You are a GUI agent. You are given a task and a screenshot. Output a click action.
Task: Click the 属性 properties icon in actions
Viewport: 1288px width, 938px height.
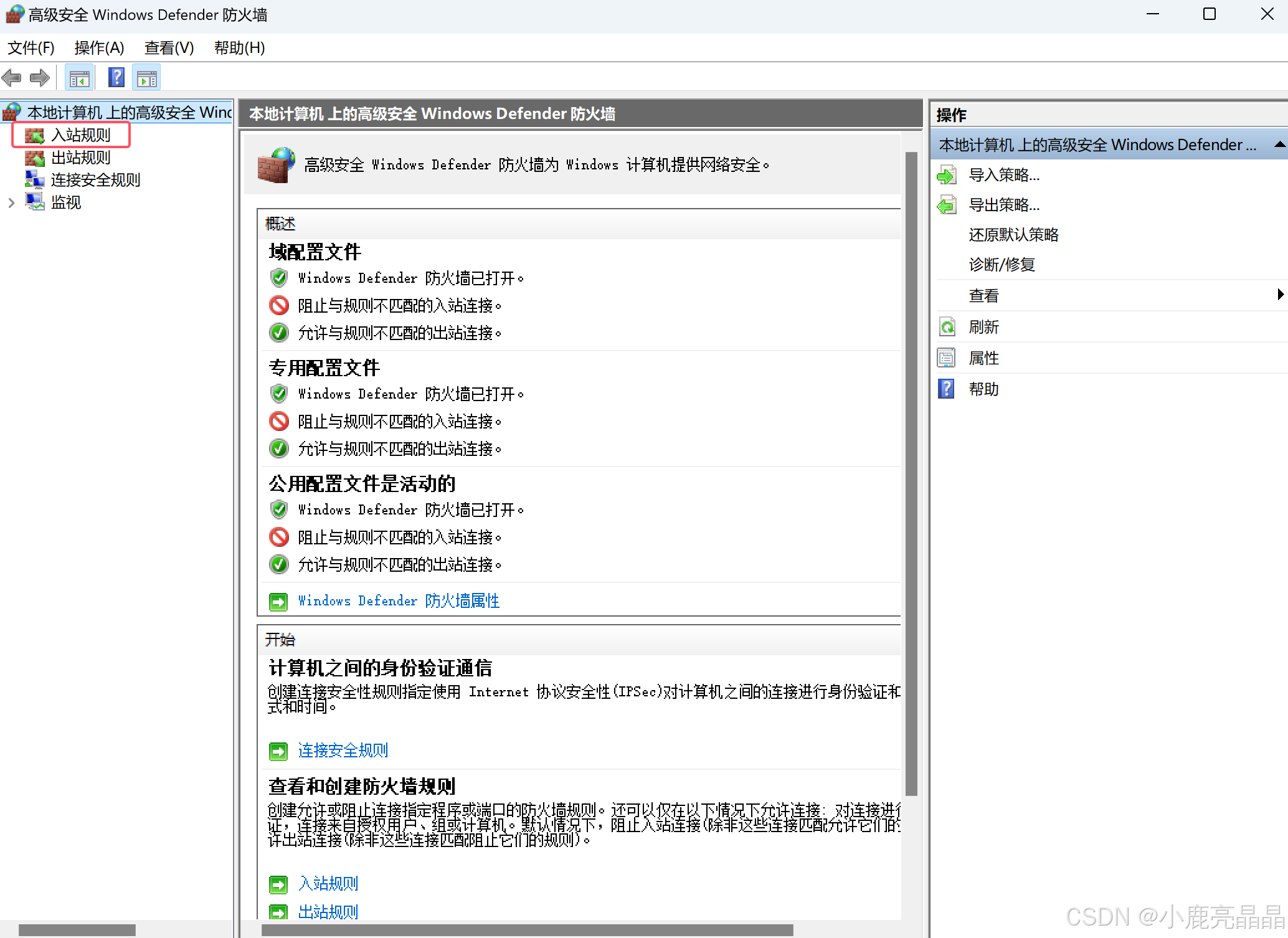(x=947, y=358)
